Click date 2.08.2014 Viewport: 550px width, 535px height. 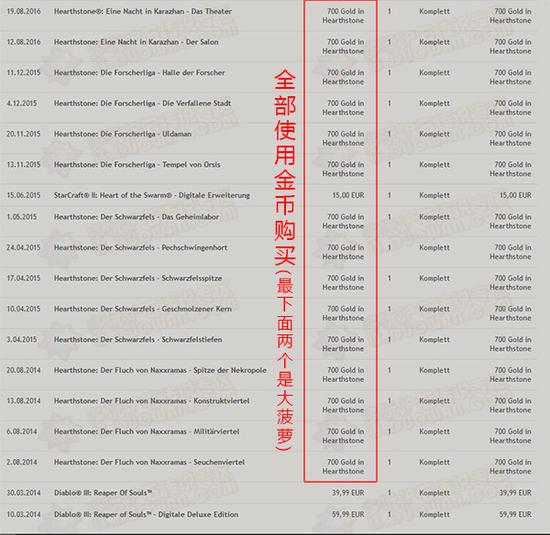click(x=22, y=462)
